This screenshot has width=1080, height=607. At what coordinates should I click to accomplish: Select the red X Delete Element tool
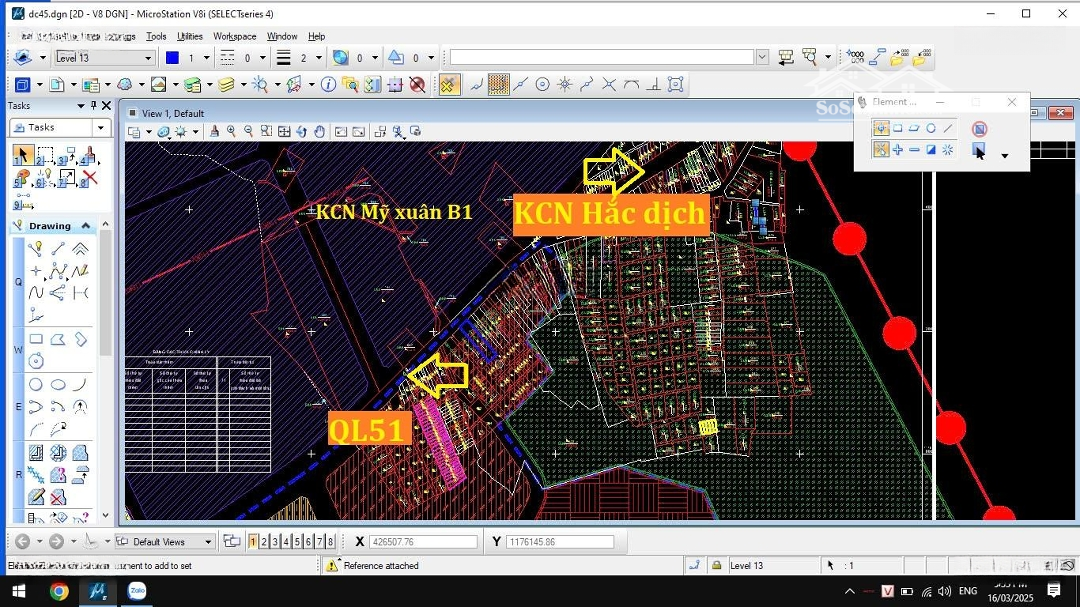tap(89, 178)
